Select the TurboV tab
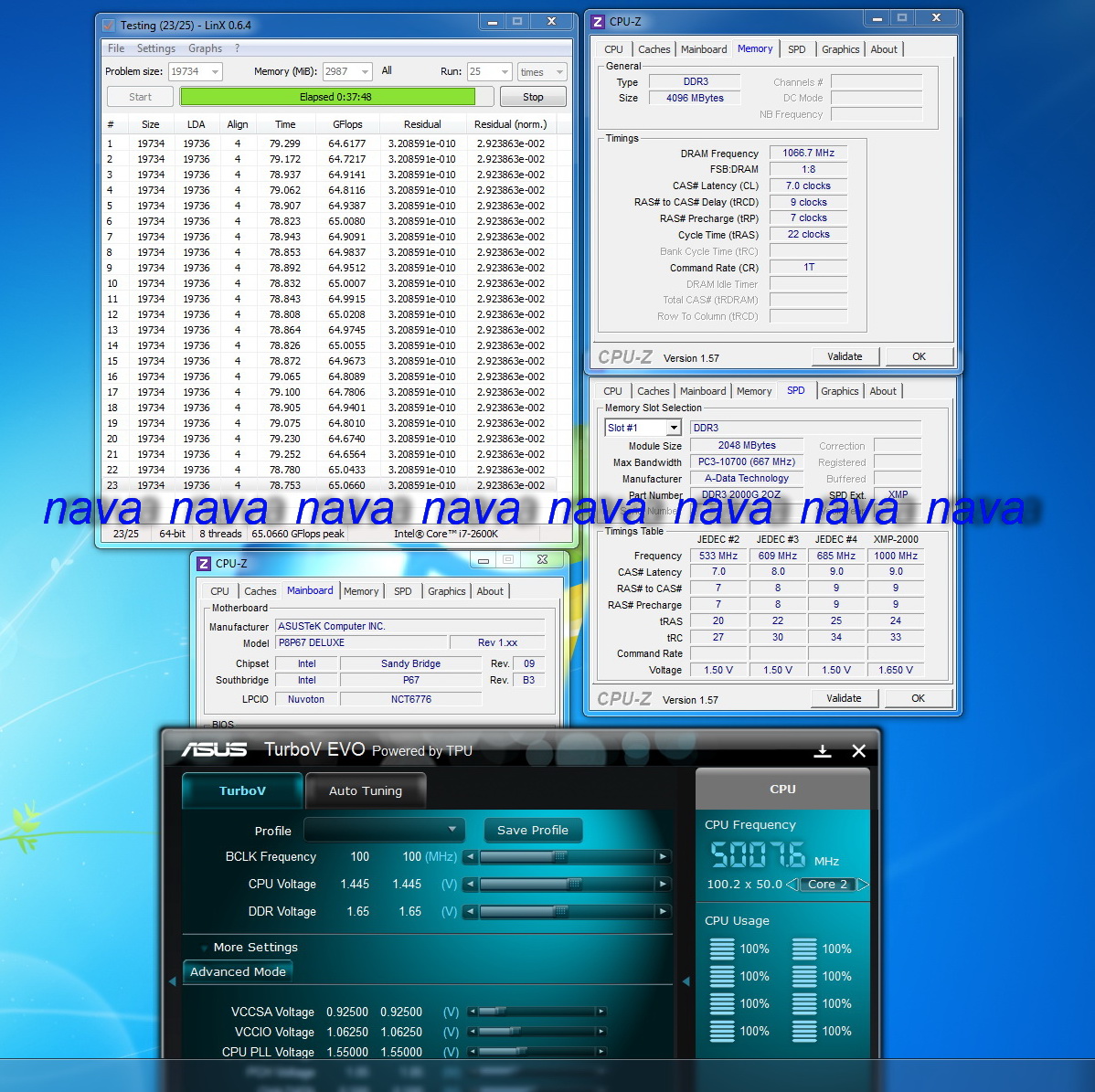The image size is (1095, 1092). (x=242, y=791)
